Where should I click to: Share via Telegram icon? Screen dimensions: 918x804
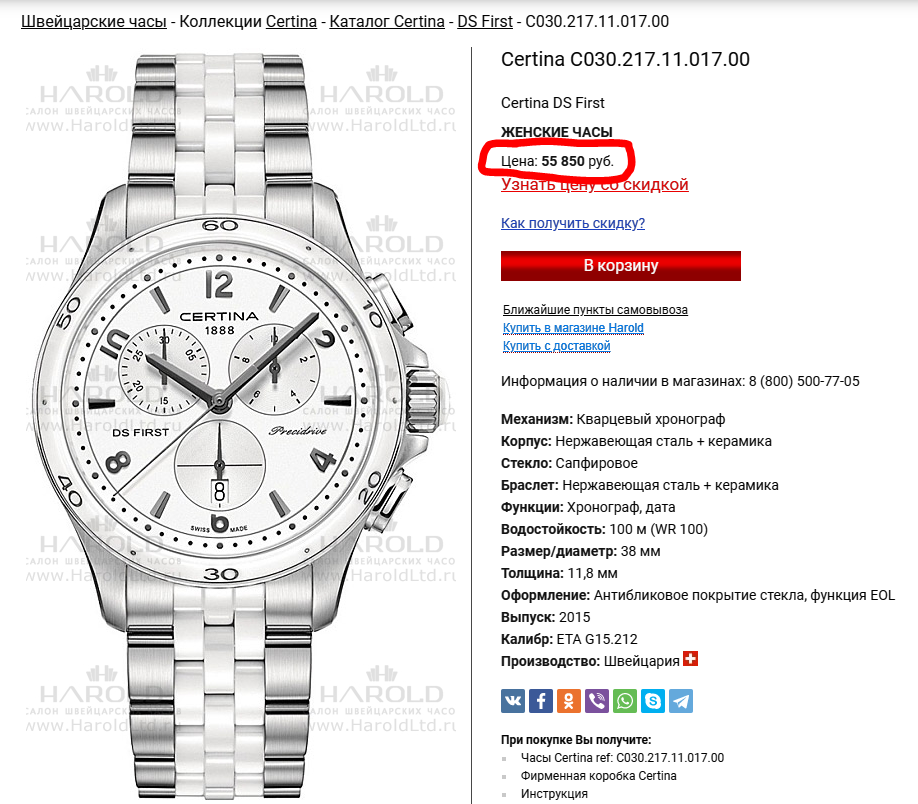coord(681,700)
